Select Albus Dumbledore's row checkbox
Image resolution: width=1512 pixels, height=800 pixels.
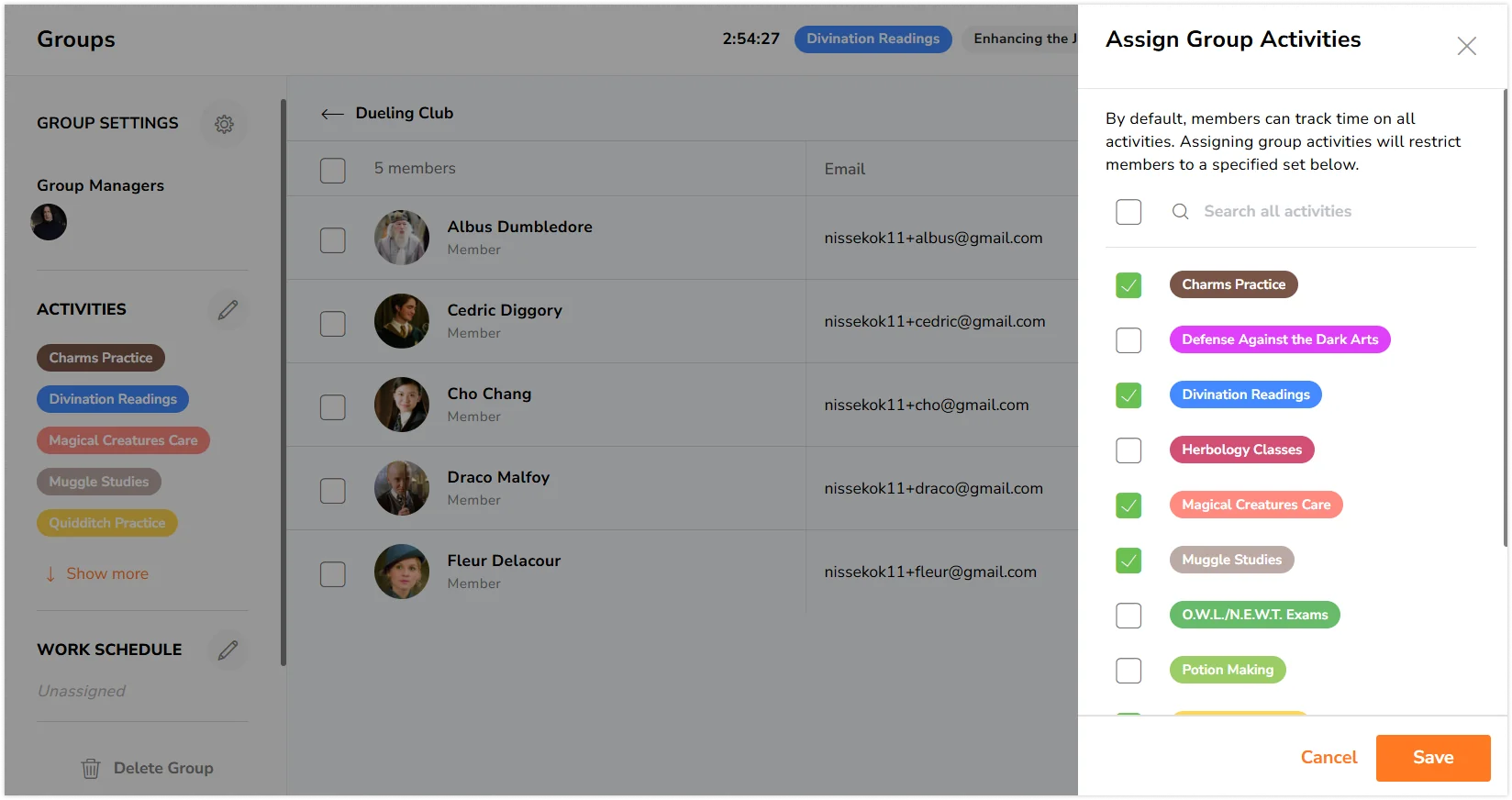pos(332,240)
